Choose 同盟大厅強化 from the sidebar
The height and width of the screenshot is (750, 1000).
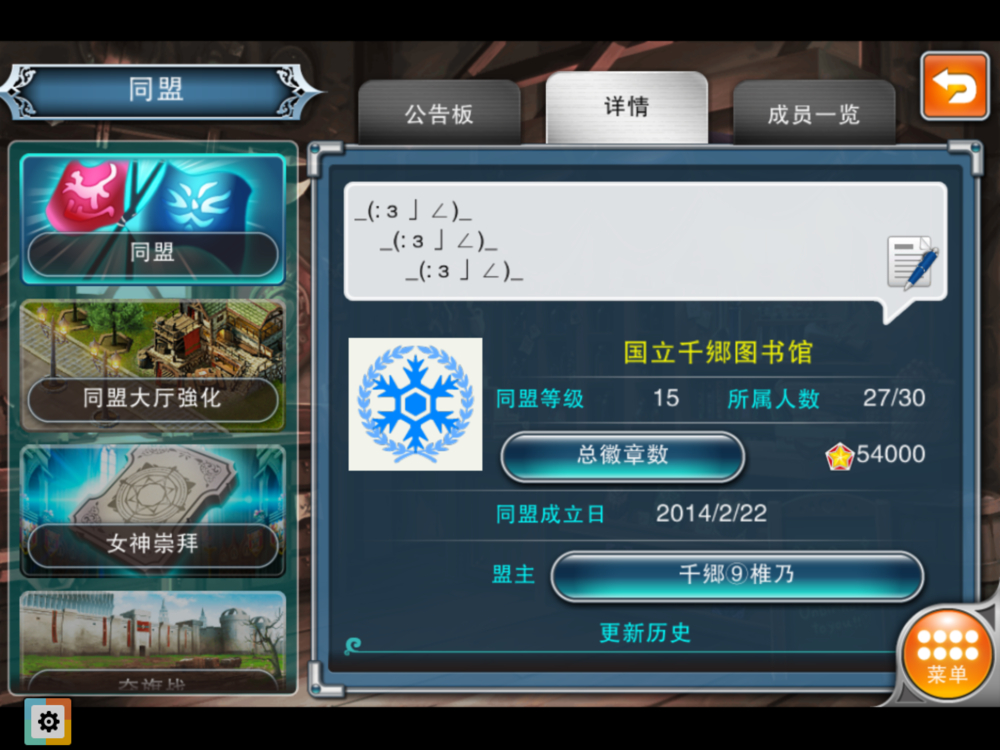tap(153, 365)
